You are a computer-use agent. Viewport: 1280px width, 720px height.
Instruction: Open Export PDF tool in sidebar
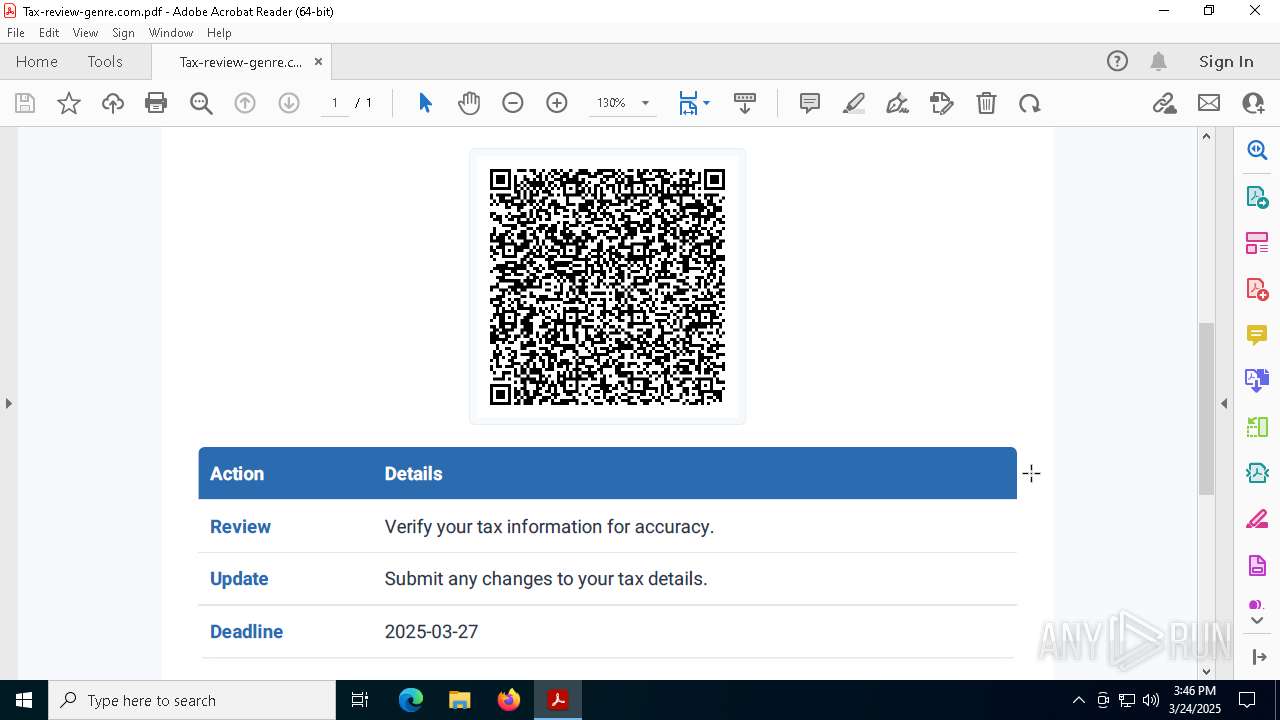[1257, 197]
